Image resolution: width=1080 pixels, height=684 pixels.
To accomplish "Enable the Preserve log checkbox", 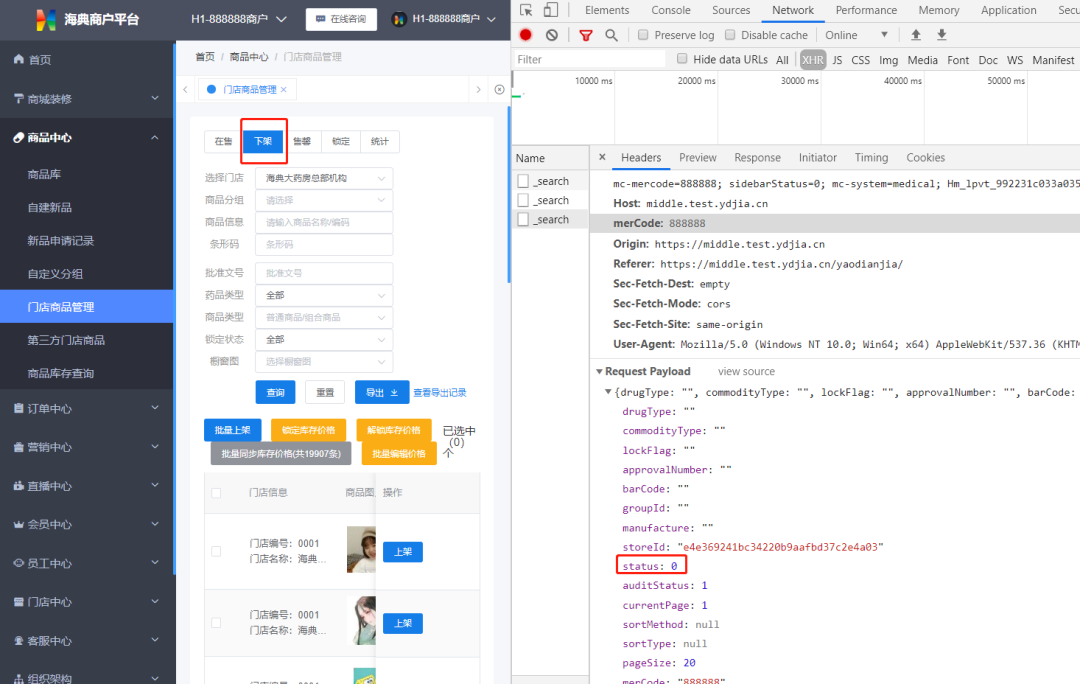I will (643, 34).
